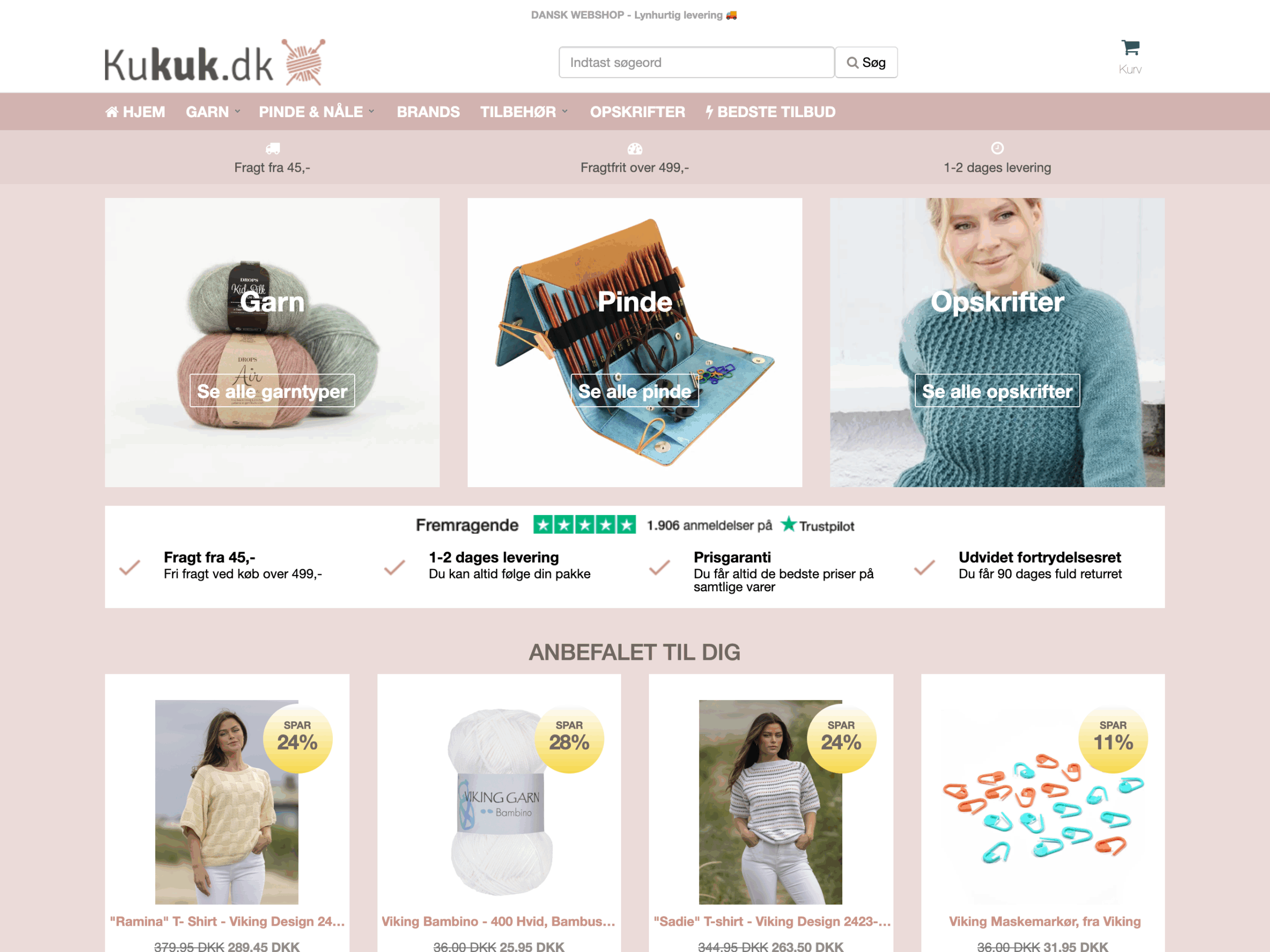Open the Viking Bambino yarn product image
The width and height of the screenshot is (1270, 952).
pyautogui.click(x=499, y=802)
